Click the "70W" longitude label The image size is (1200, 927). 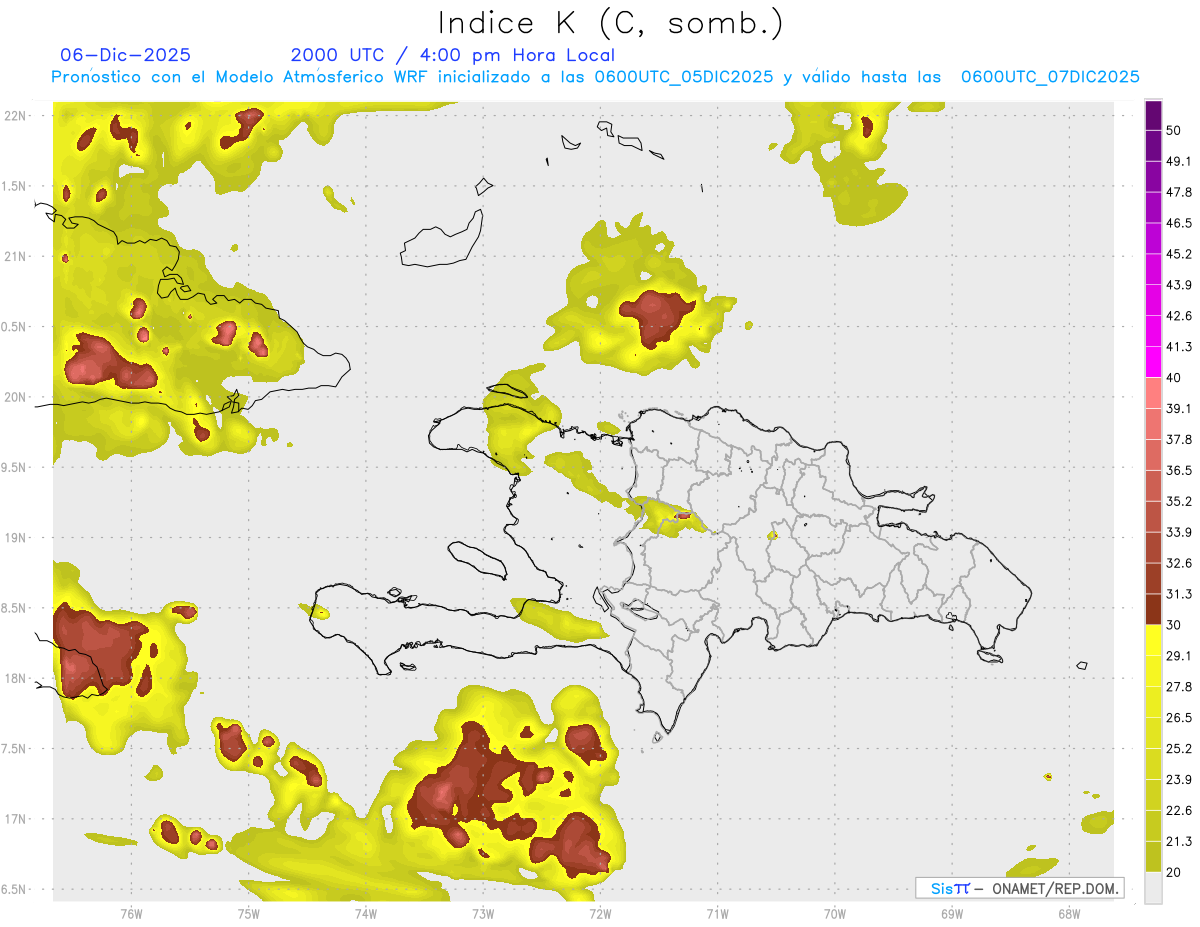click(x=834, y=914)
